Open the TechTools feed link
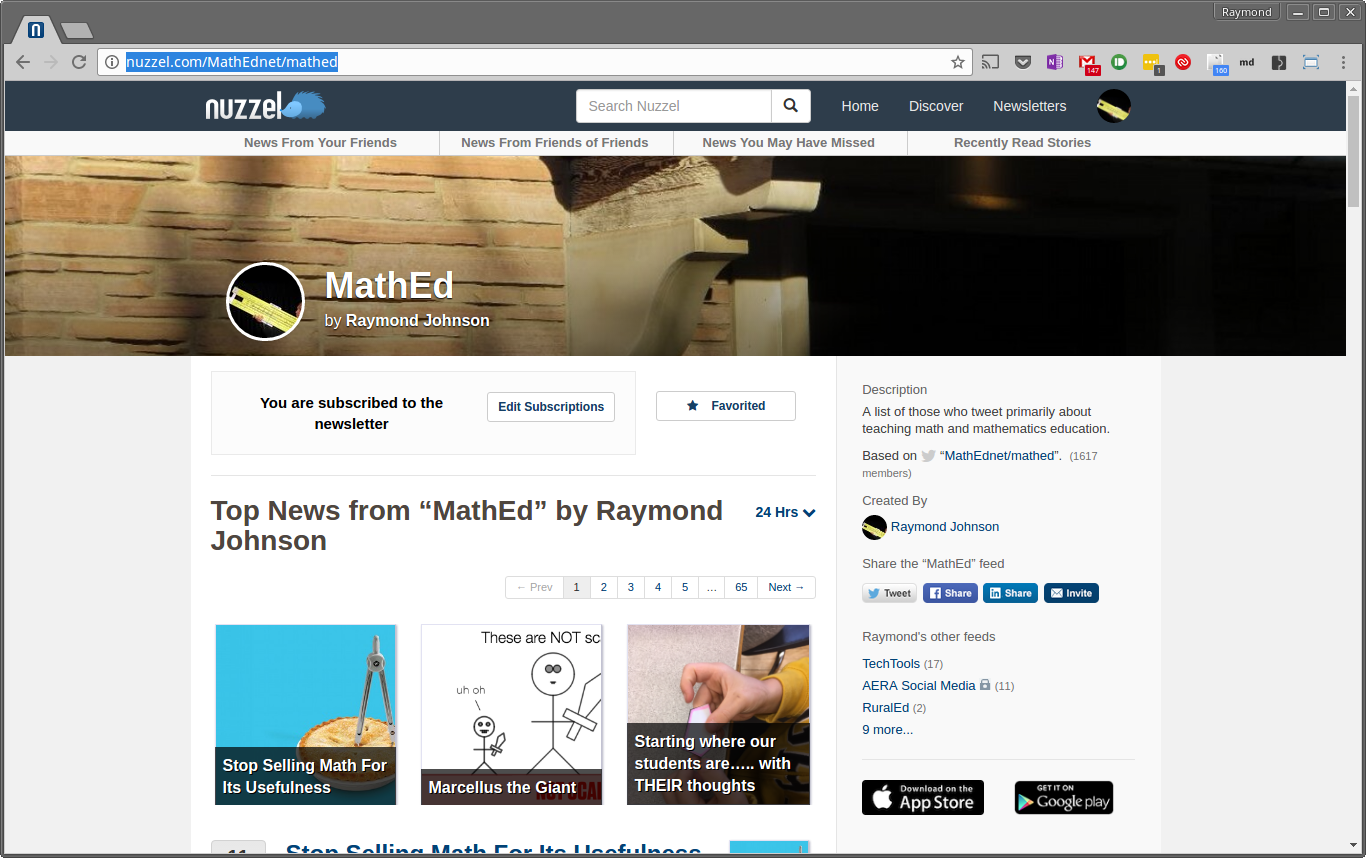The width and height of the screenshot is (1366, 858). tap(891, 664)
